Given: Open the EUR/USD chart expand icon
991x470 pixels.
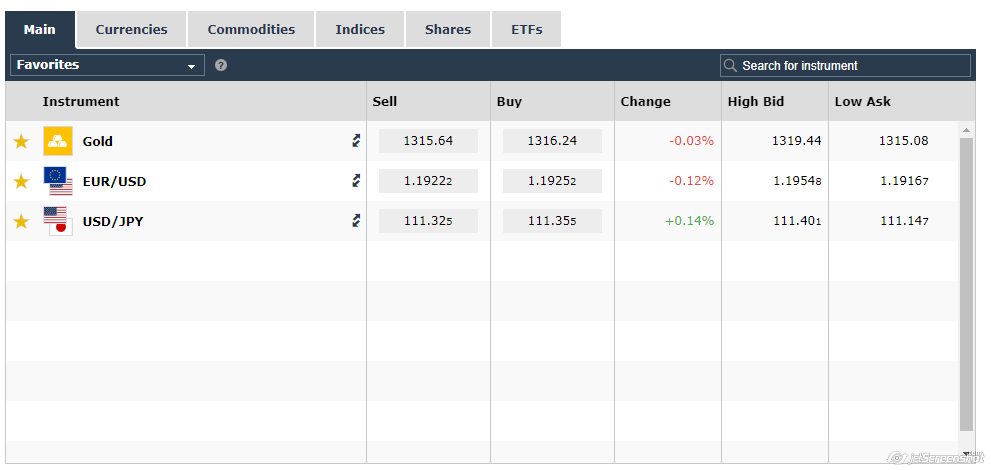Looking at the screenshot, I should (356, 181).
